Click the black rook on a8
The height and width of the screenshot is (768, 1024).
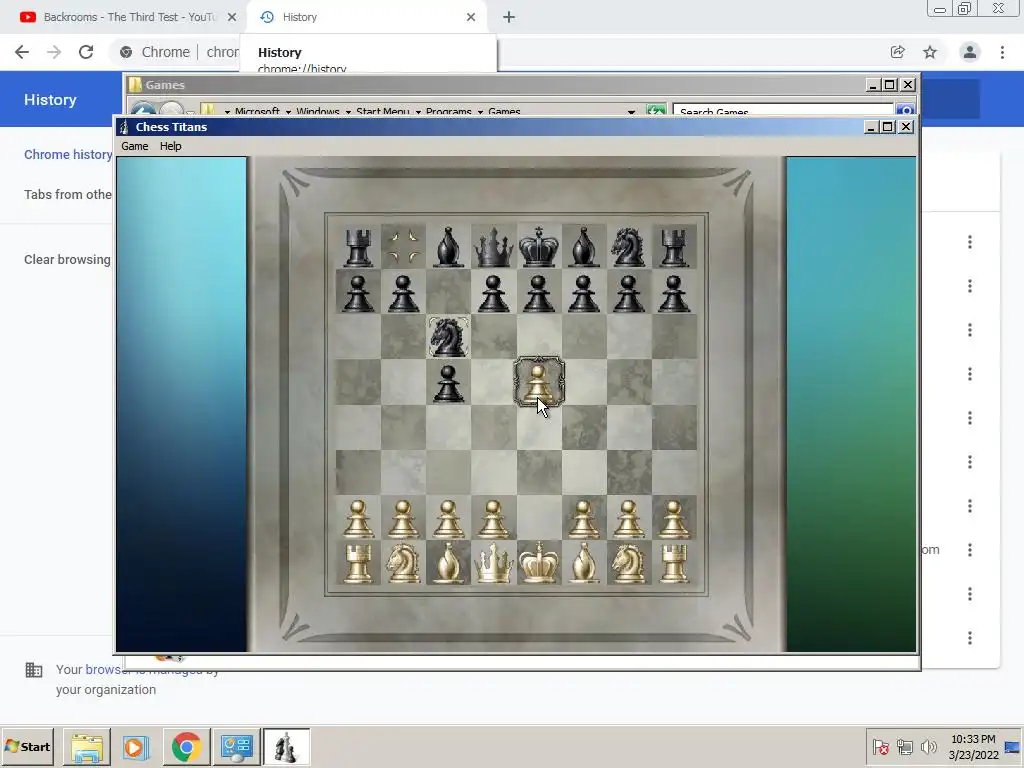point(358,247)
